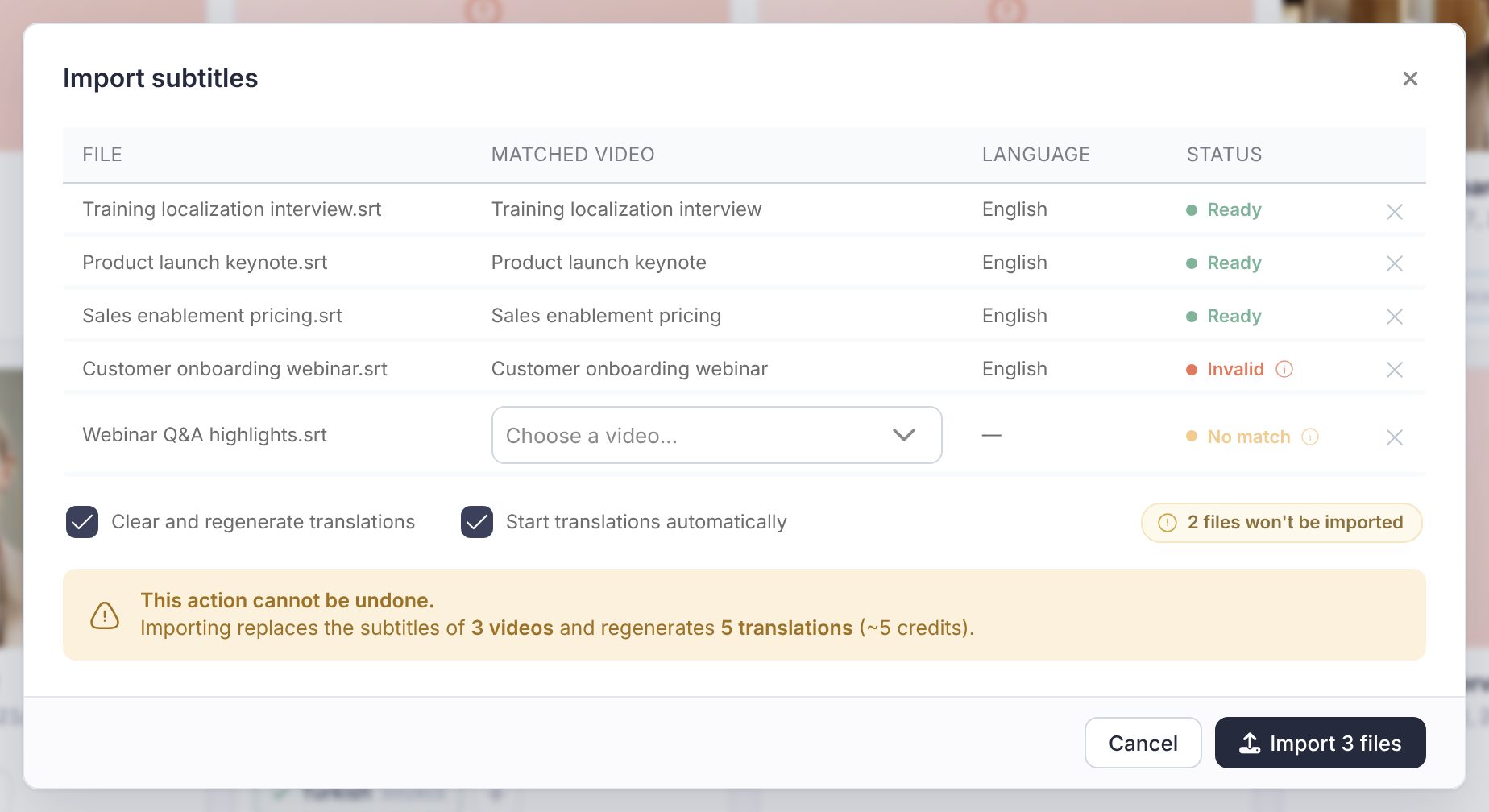Viewport: 1489px width, 812px height.
Task: Close the Import subtitles dialog
Action: 1410,78
